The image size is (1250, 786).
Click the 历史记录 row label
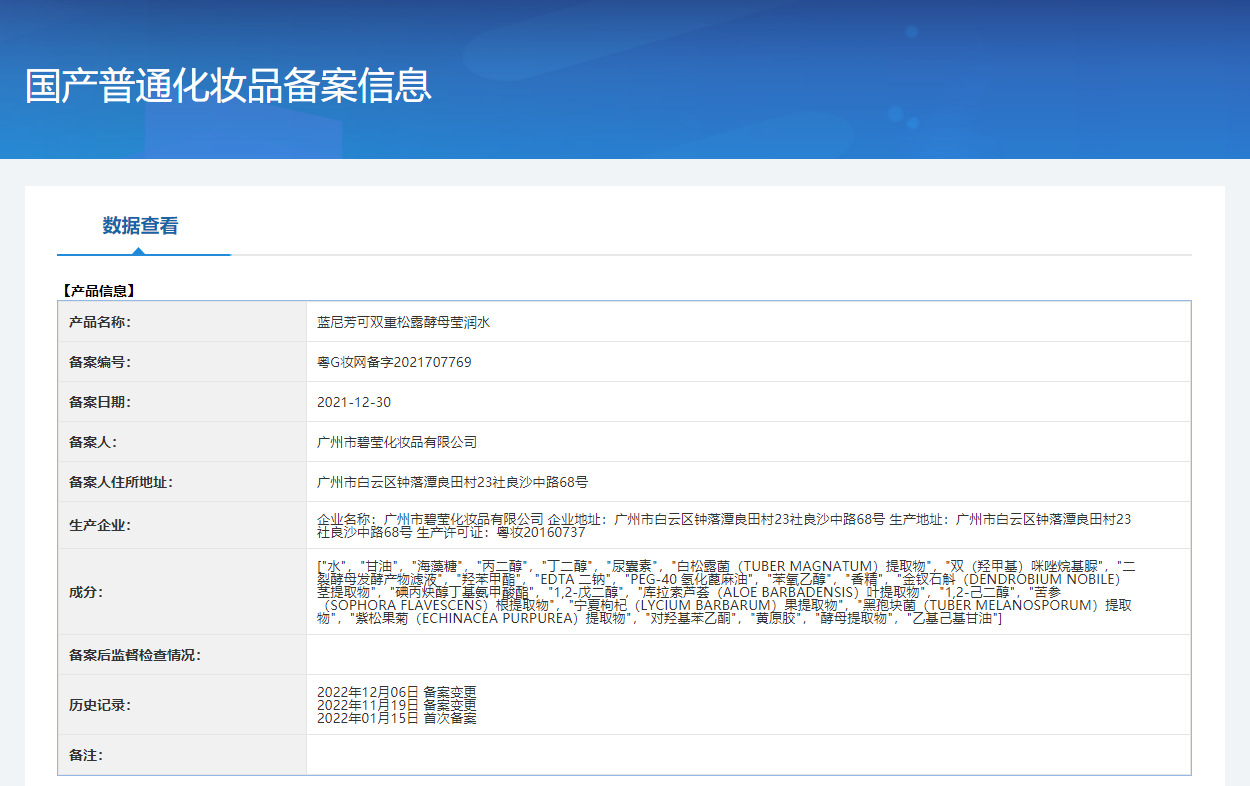click(x=100, y=705)
